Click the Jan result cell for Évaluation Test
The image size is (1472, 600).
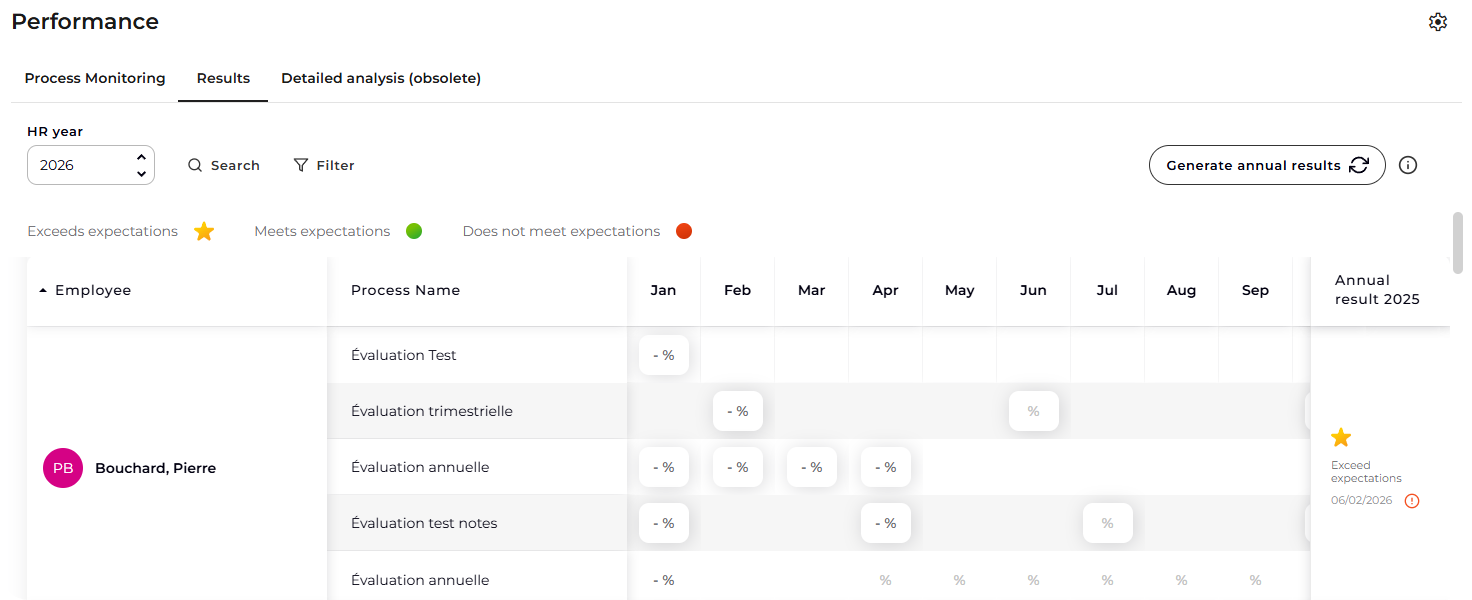point(664,355)
